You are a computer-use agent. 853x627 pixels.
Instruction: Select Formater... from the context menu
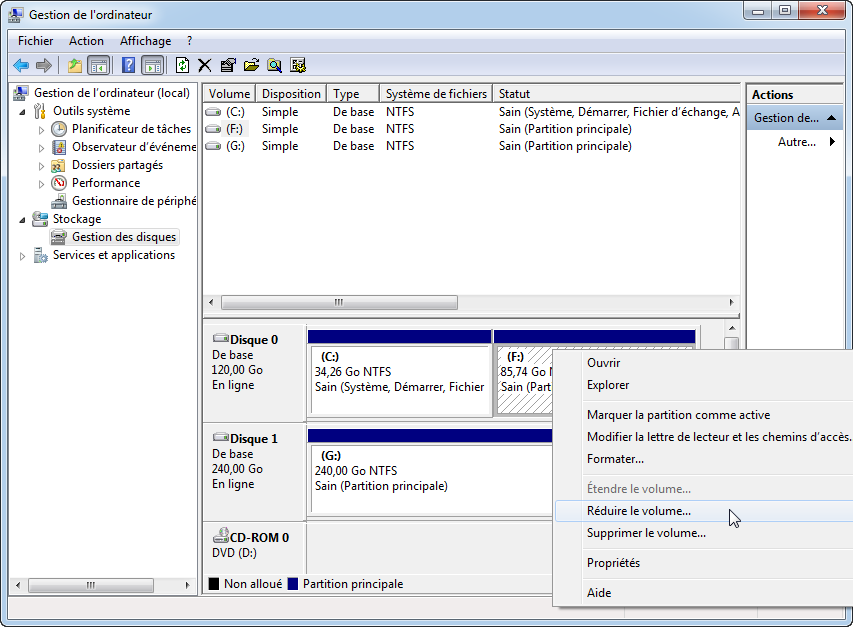pyautogui.click(x=615, y=459)
